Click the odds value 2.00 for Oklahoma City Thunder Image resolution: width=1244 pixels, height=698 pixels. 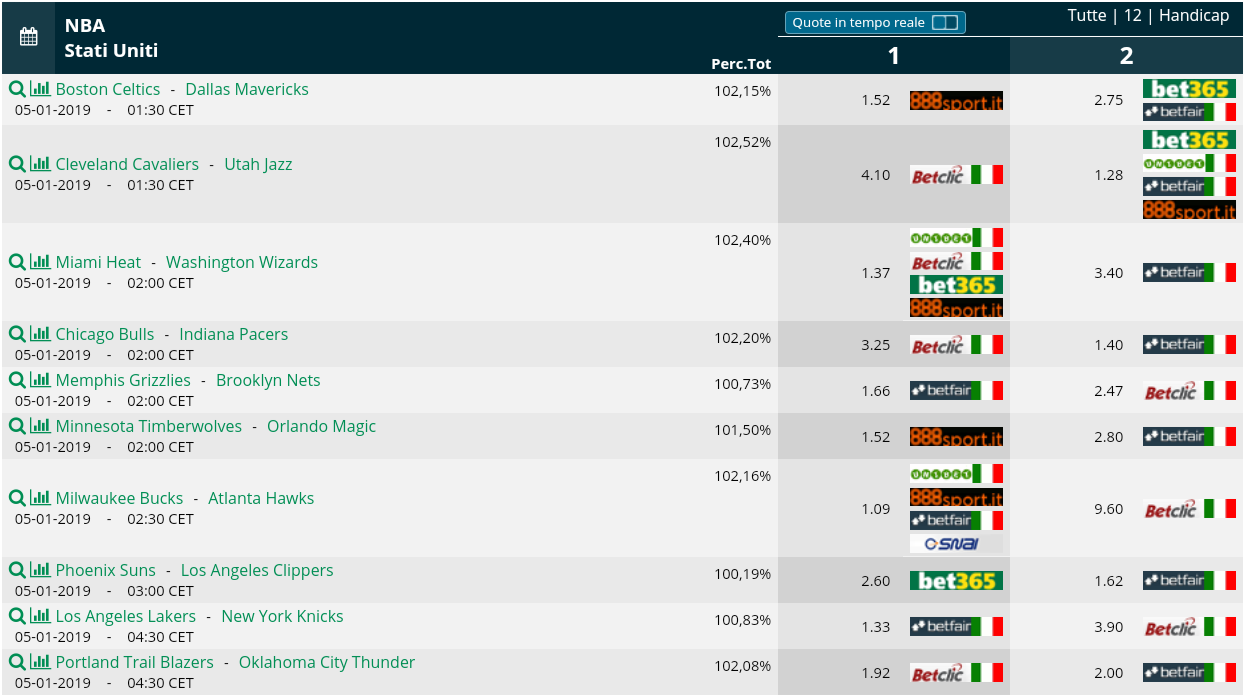1108,673
